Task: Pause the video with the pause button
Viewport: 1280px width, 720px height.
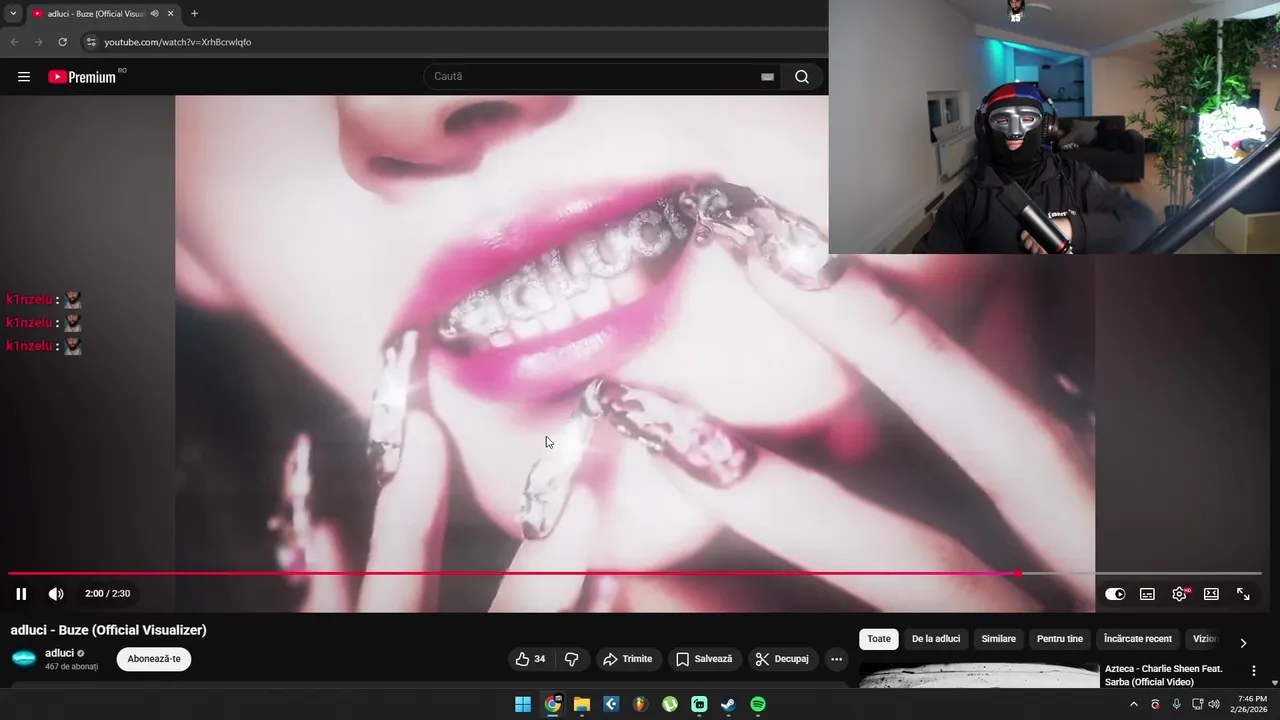Action: (21, 594)
